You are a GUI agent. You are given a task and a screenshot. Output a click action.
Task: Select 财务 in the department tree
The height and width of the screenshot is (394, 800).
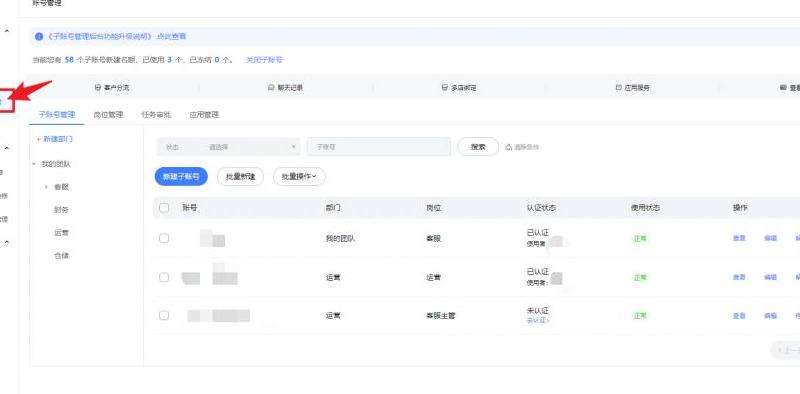coord(61,210)
